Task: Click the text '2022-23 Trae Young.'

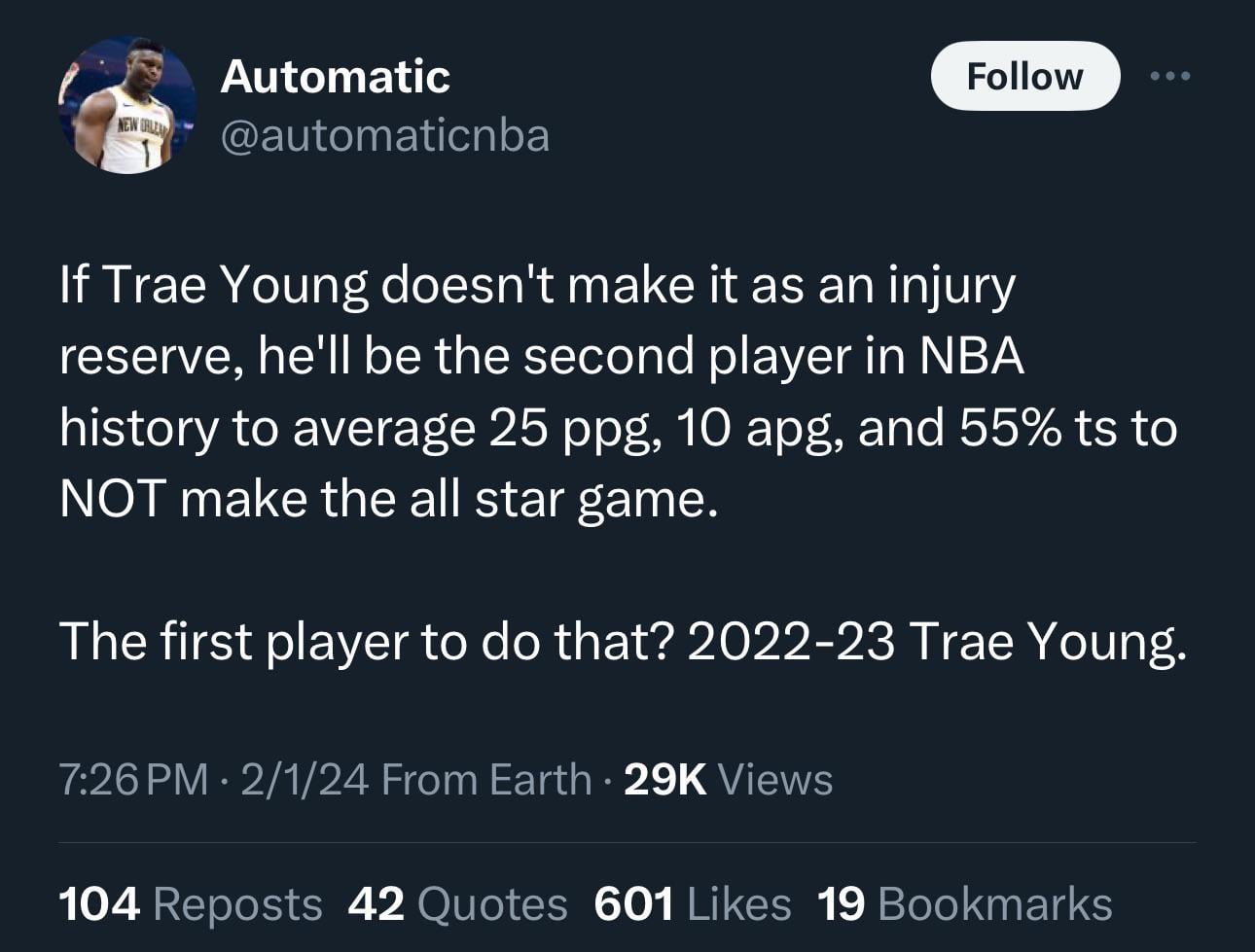Action: pos(937,642)
